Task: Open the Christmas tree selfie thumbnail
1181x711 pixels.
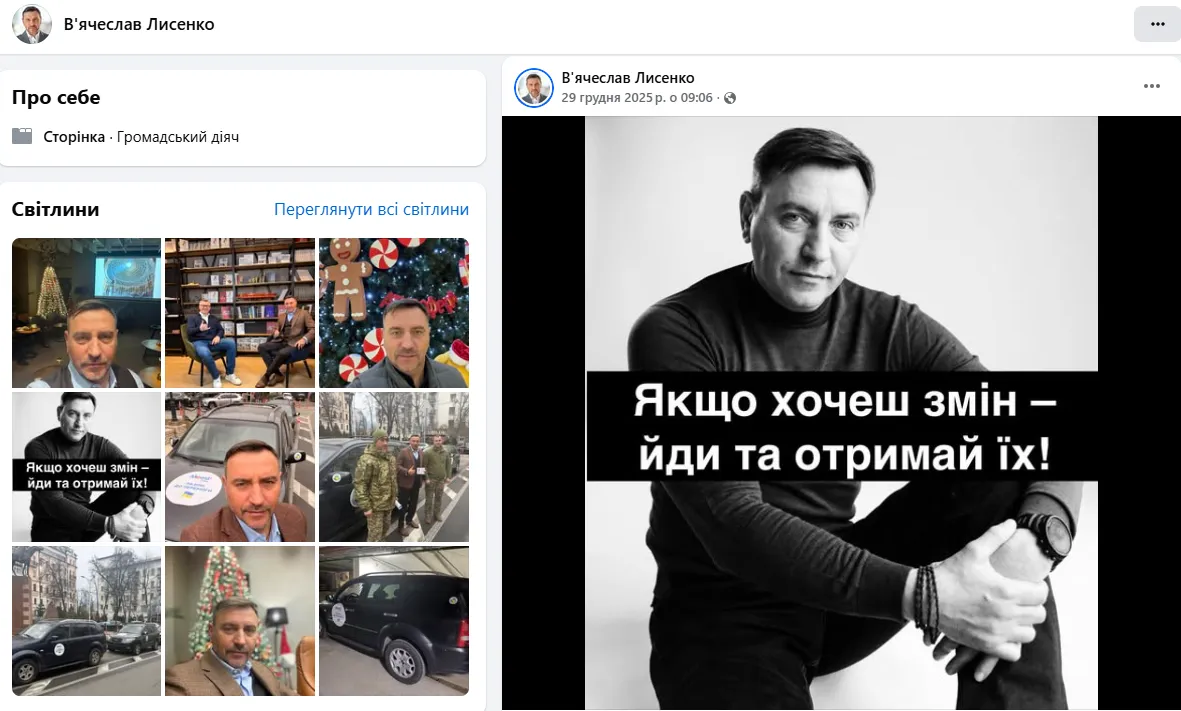Action: tap(87, 313)
